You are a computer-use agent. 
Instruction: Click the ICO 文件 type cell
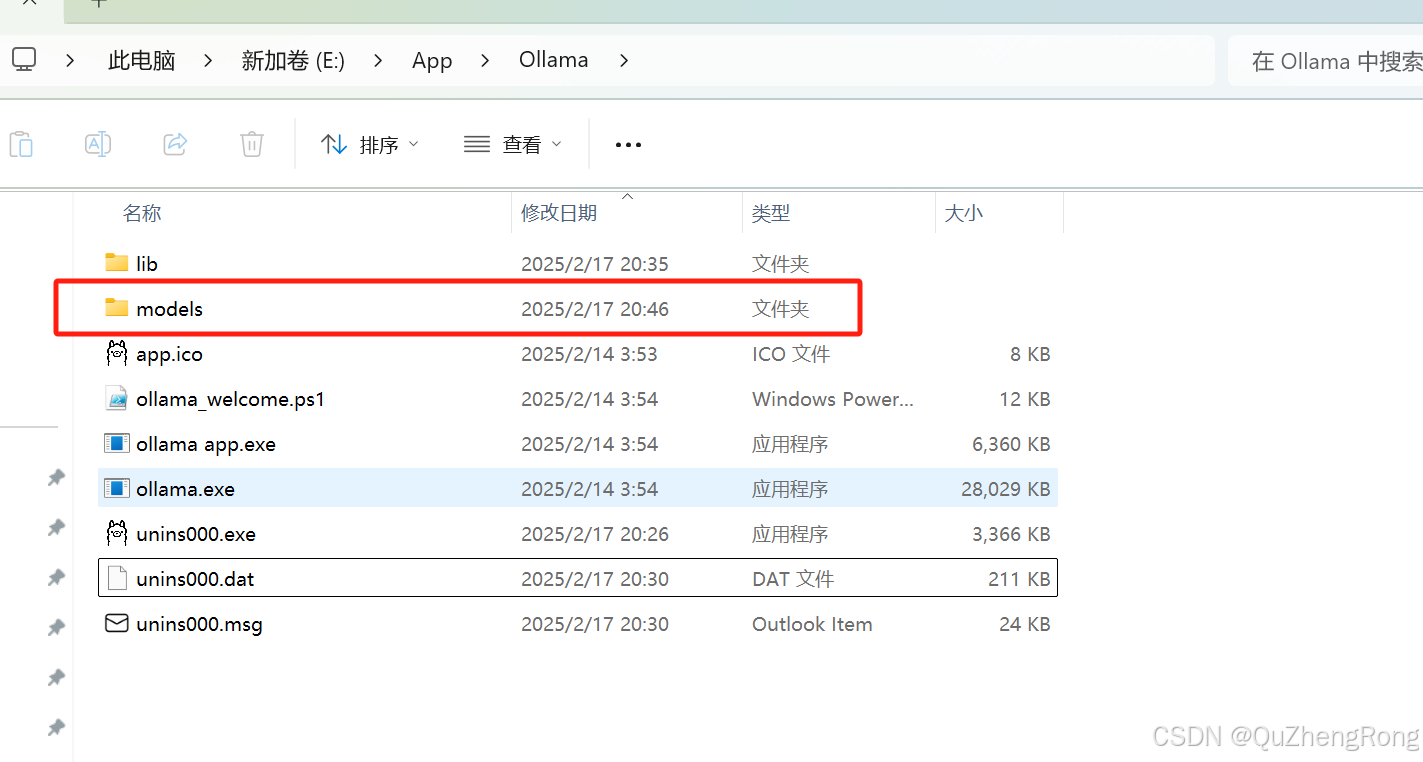pos(791,354)
